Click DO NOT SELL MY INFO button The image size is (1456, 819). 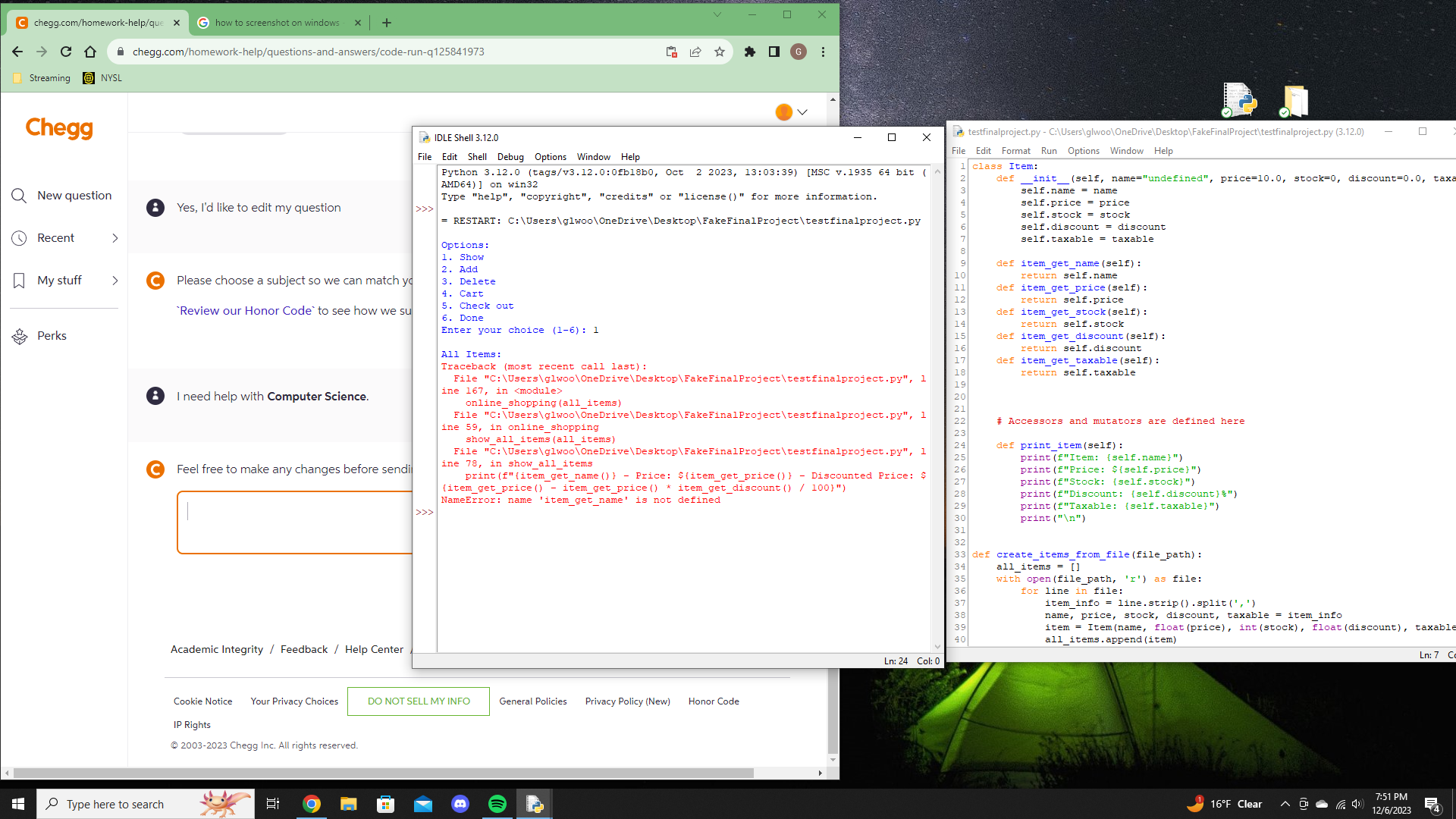[419, 701]
